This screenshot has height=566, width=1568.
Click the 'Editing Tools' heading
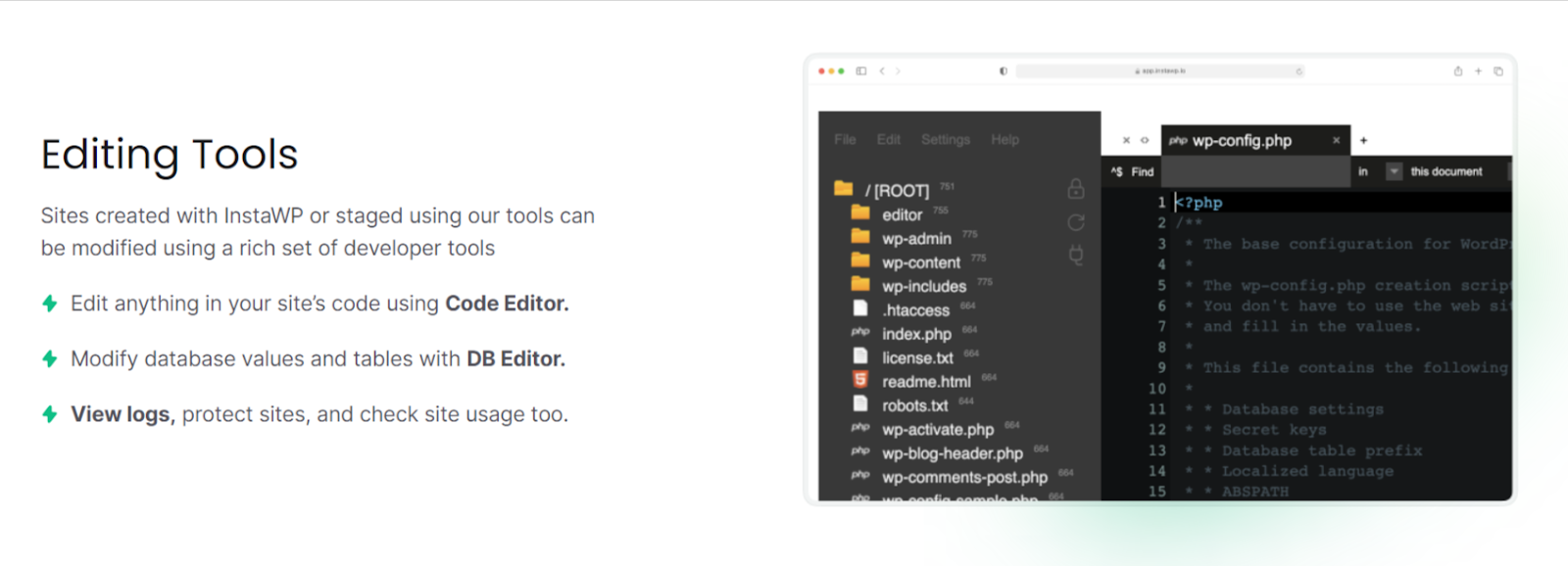(170, 155)
